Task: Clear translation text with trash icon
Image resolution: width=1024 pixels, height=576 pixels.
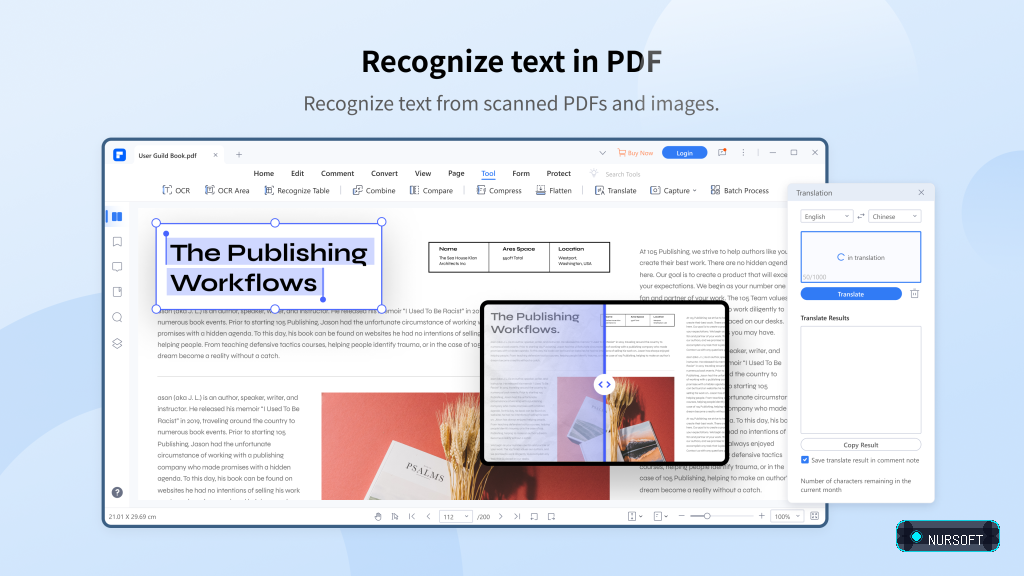Action: click(914, 294)
